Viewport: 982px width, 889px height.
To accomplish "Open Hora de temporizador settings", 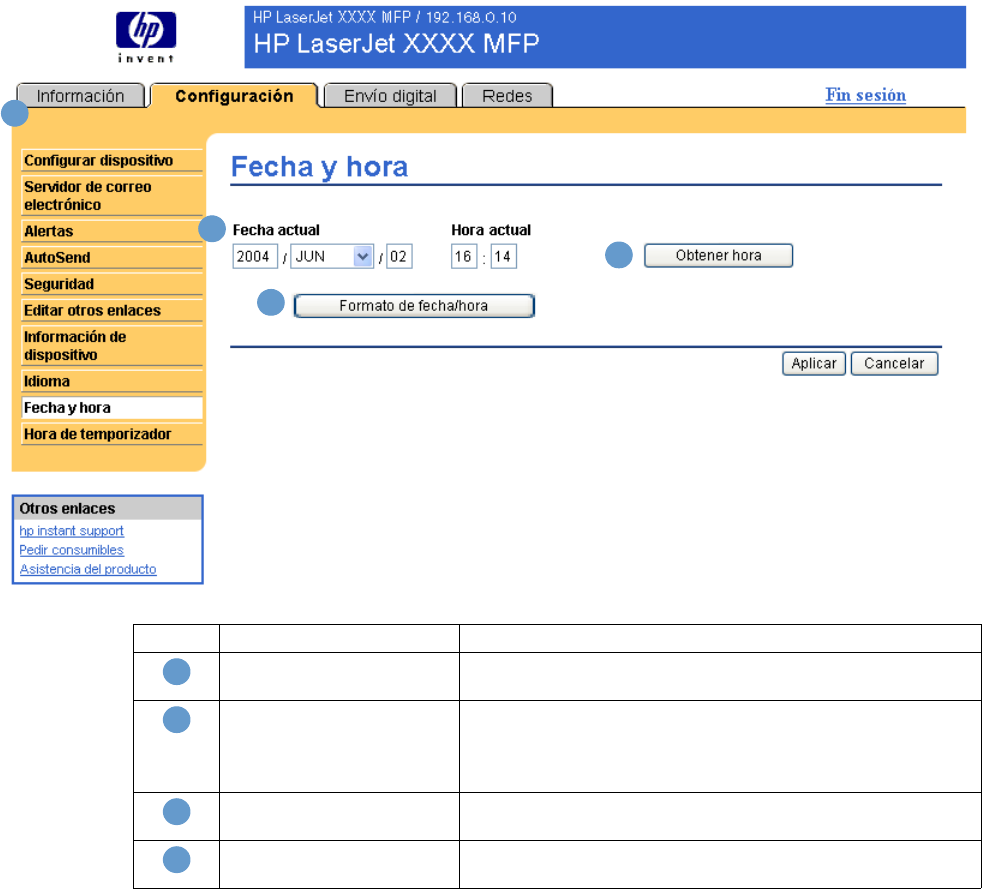I will (x=112, y=434).
